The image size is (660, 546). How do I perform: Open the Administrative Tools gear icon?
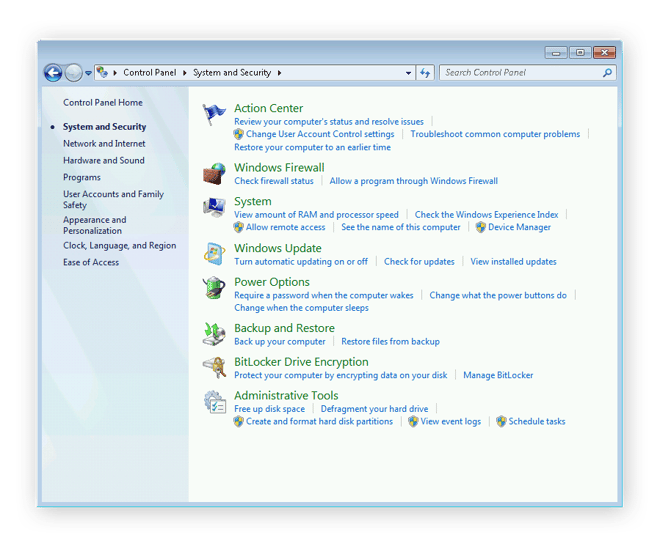[x=215, y=401]
